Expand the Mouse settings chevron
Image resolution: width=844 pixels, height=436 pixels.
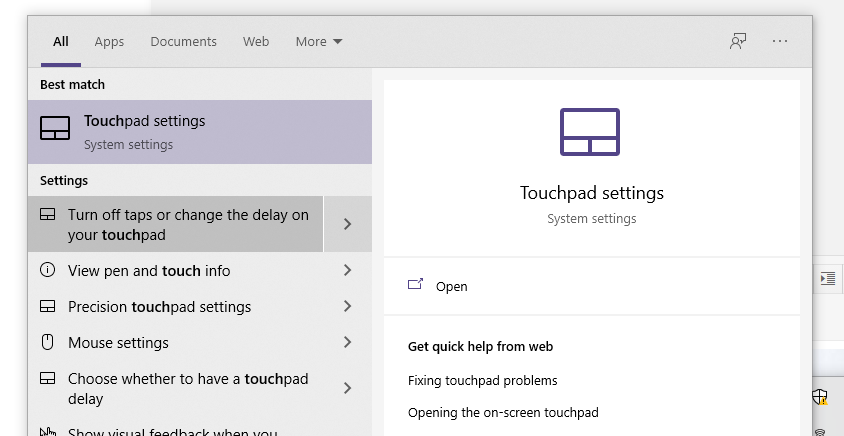tap(347, 342)
